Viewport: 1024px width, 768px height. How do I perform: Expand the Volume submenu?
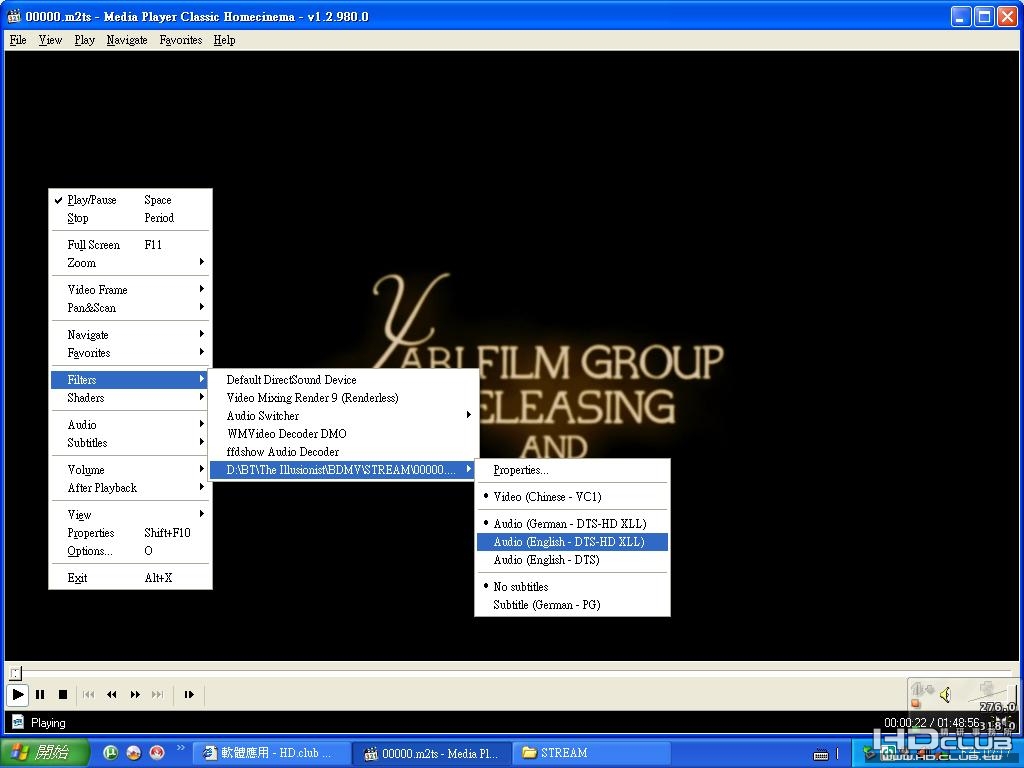tap(131, 470)
